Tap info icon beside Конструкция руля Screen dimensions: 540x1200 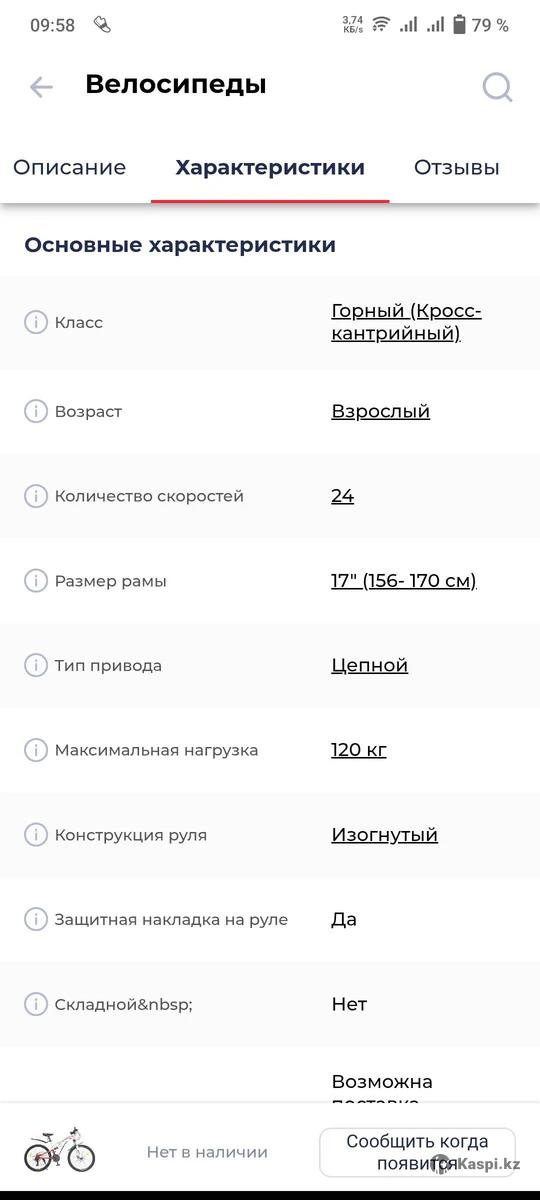(x=36, y=834)
